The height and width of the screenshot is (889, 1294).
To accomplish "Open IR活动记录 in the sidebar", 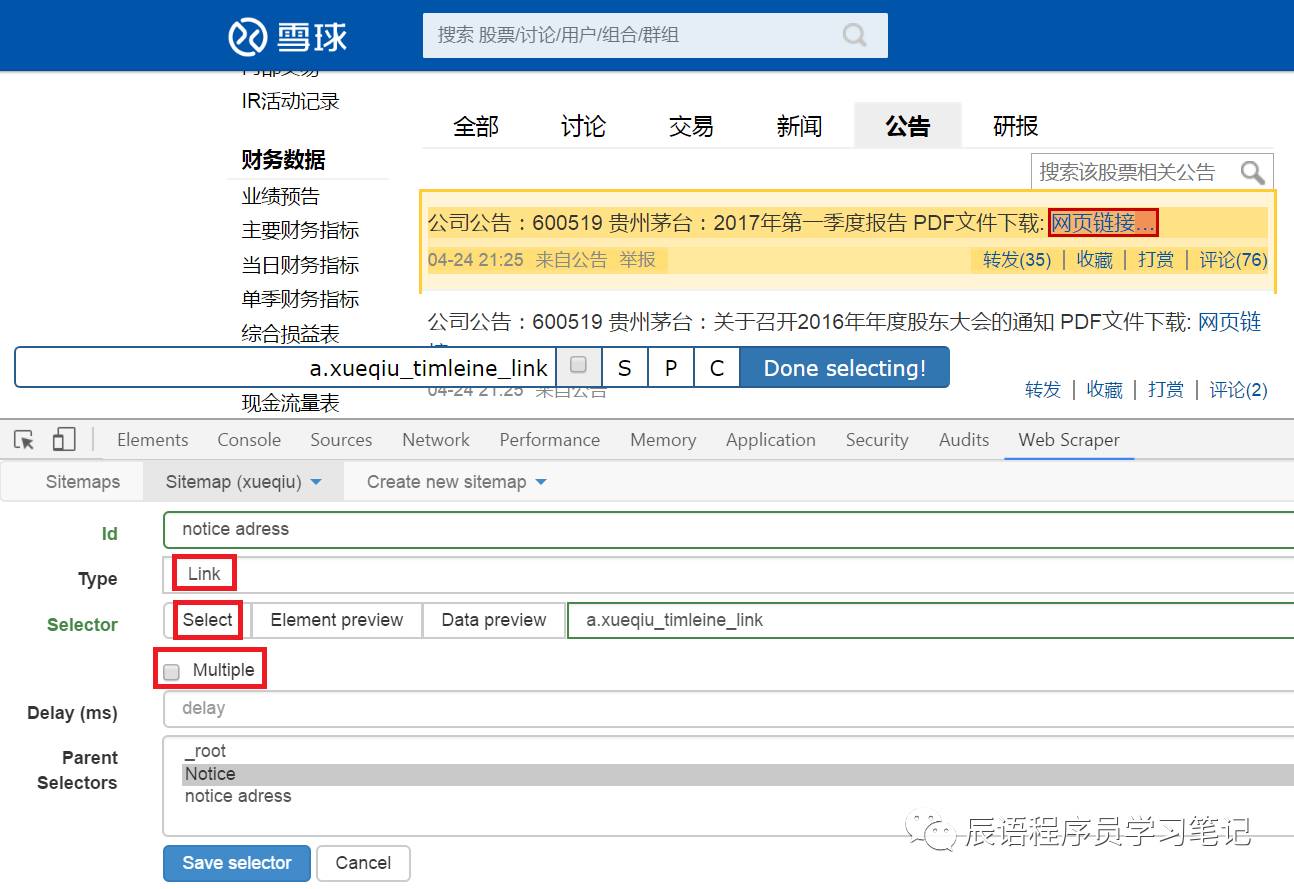I will (291, 101).
